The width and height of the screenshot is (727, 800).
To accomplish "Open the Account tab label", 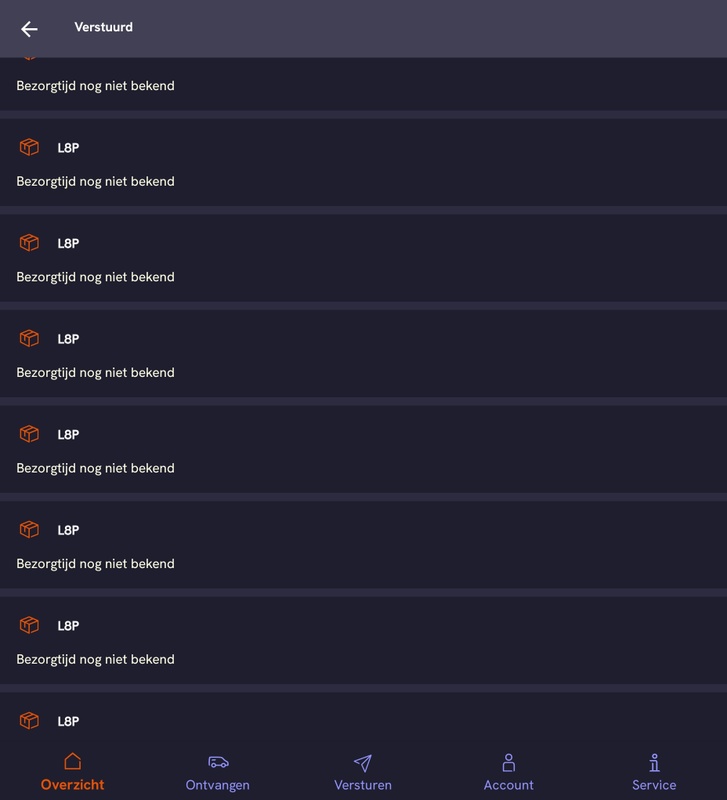I will click(x=508, y=785).
